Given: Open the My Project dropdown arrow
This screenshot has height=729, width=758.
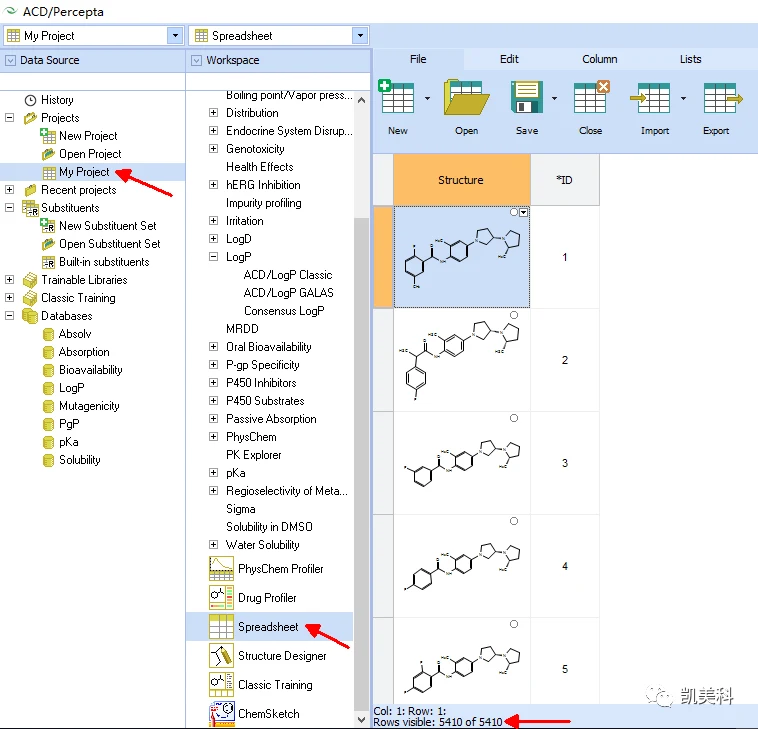Looking at the screenshot, I should coord(175,35).
